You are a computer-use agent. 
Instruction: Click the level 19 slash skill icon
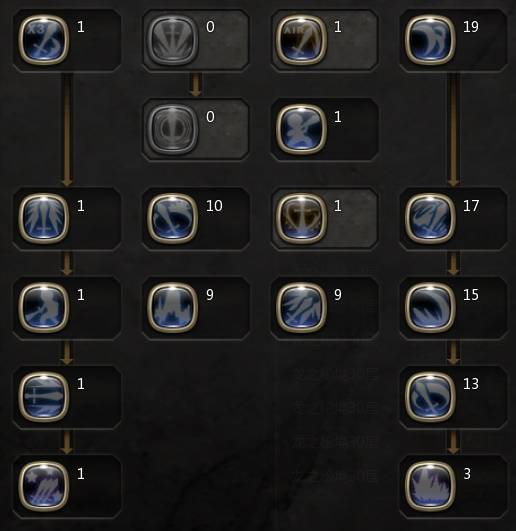tap(430, 40)
